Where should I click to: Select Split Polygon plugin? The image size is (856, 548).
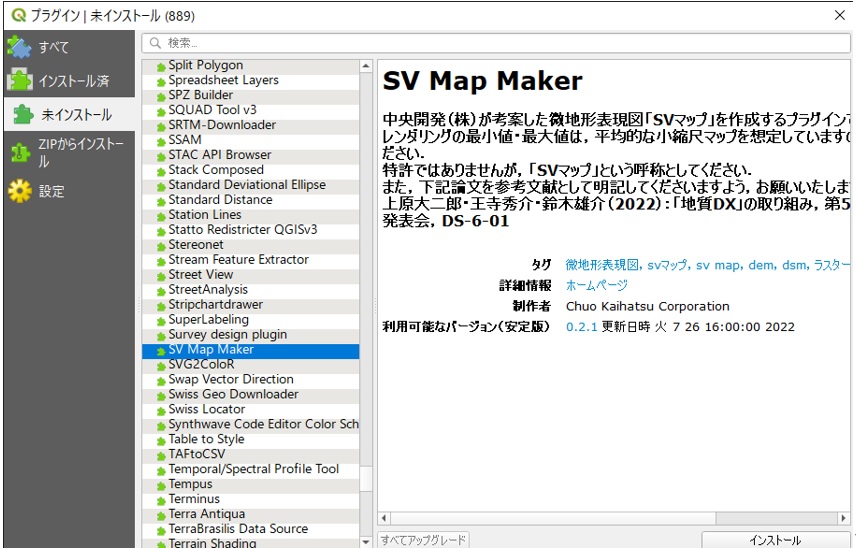point(251,65)
